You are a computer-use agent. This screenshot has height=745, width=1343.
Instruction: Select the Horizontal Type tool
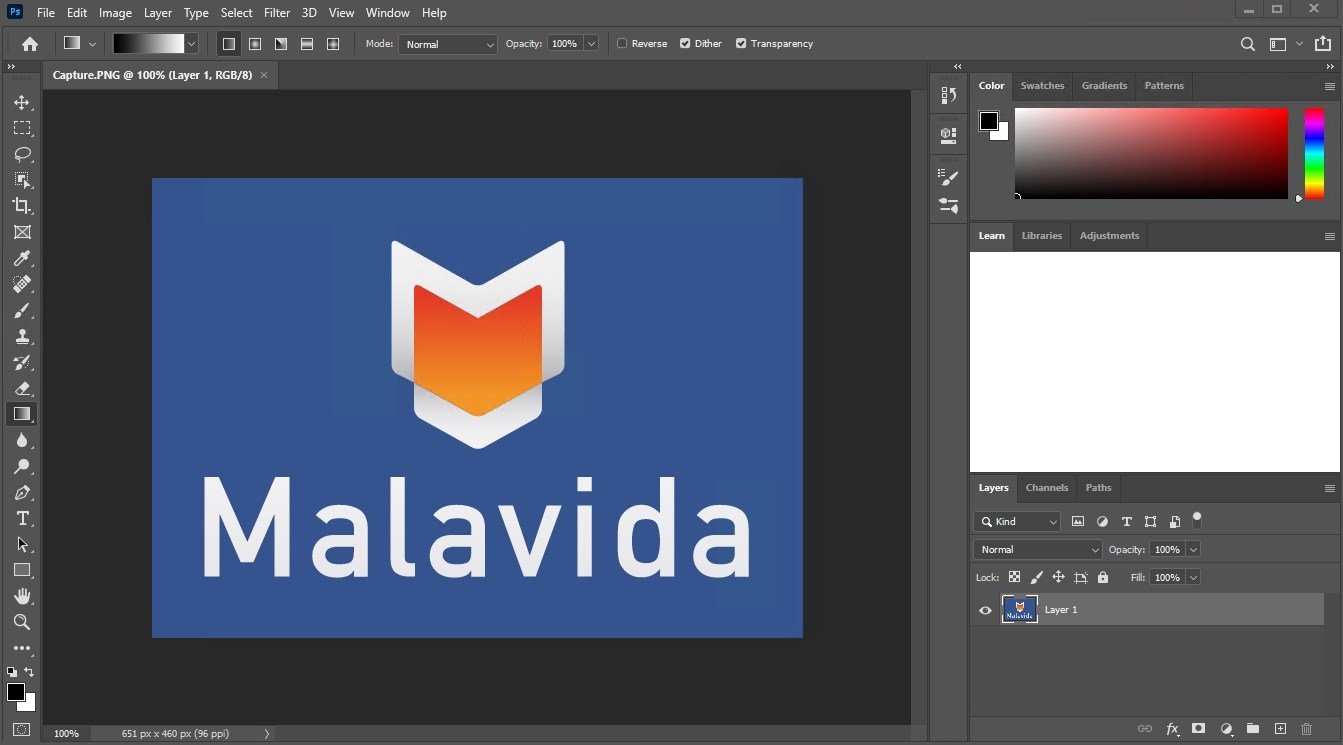(22, 518)
